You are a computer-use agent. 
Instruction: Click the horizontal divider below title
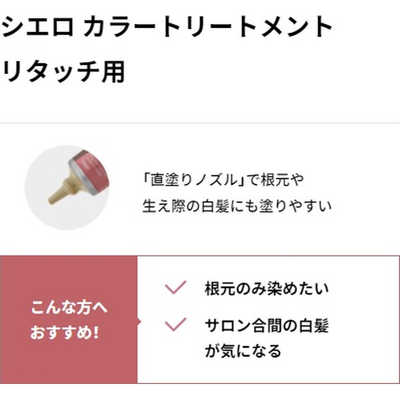click(200, 123)
